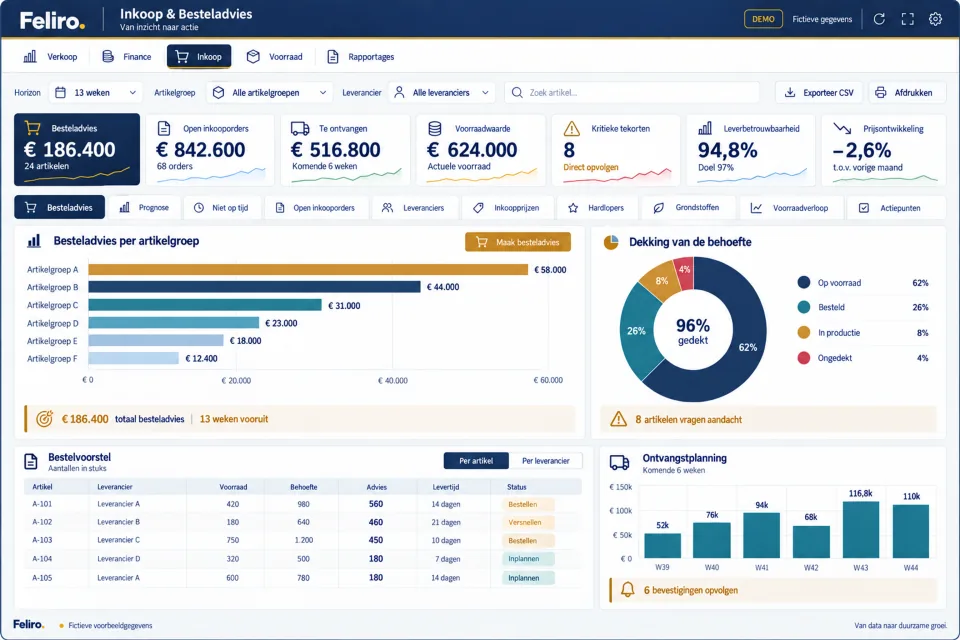Click the Ongedekt legend color dot
Image resolution: width=960 pixels, height=640 pixels.
click(804, 358)
